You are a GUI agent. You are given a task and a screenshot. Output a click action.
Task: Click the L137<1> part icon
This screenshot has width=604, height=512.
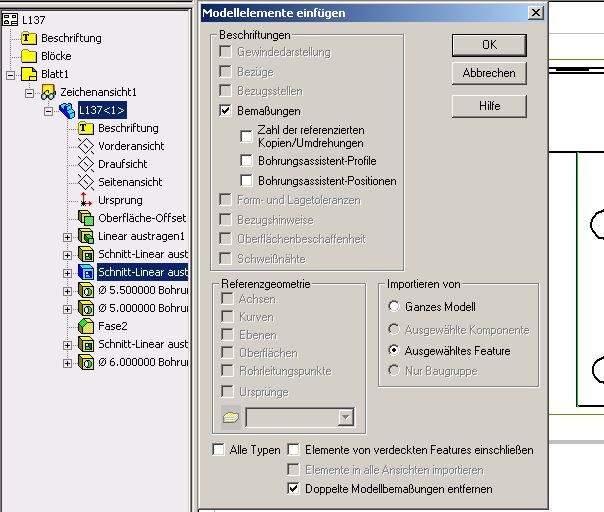tap(67, 110)
